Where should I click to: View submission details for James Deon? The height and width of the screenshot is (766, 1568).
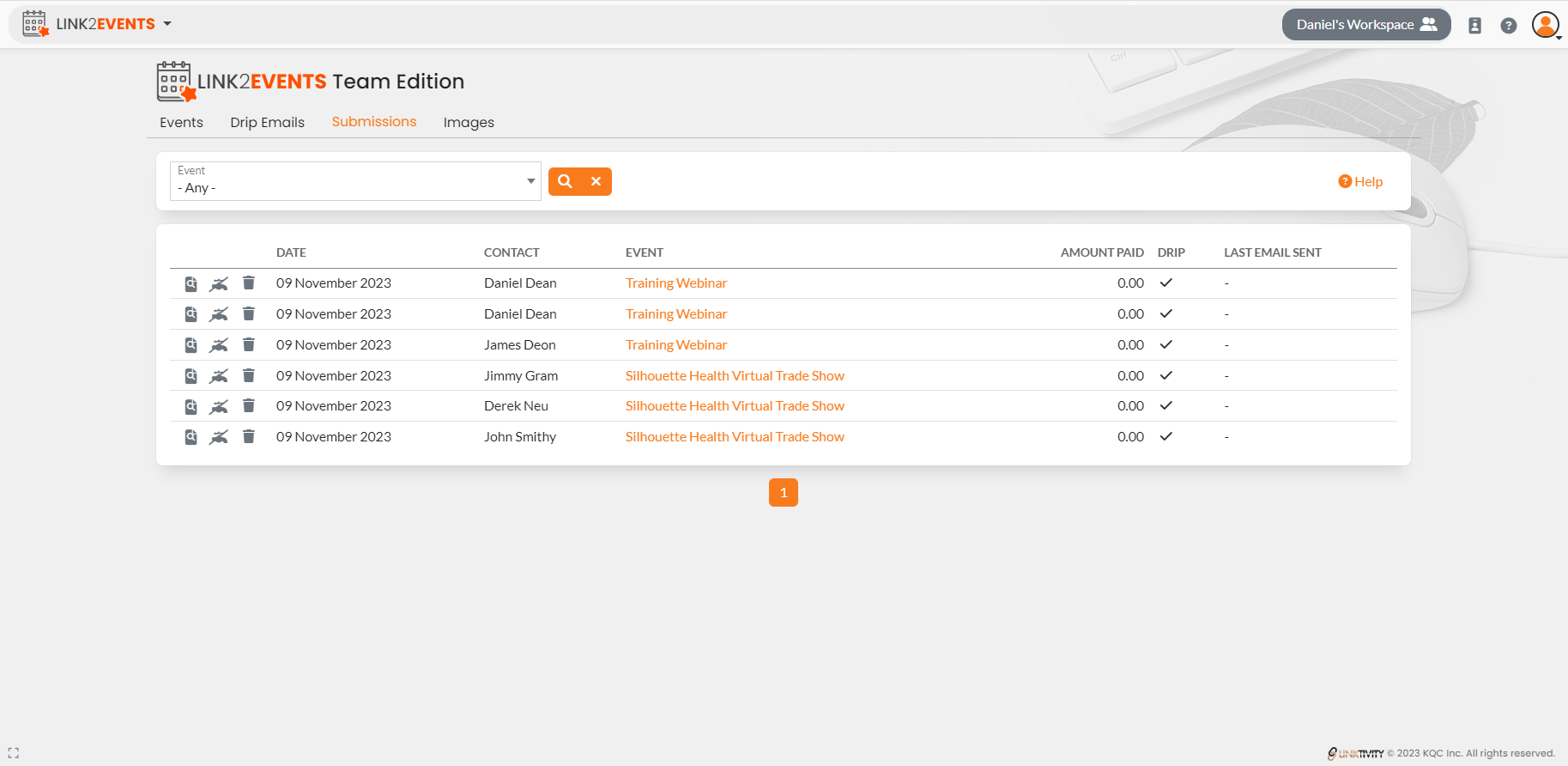point(191,345)
